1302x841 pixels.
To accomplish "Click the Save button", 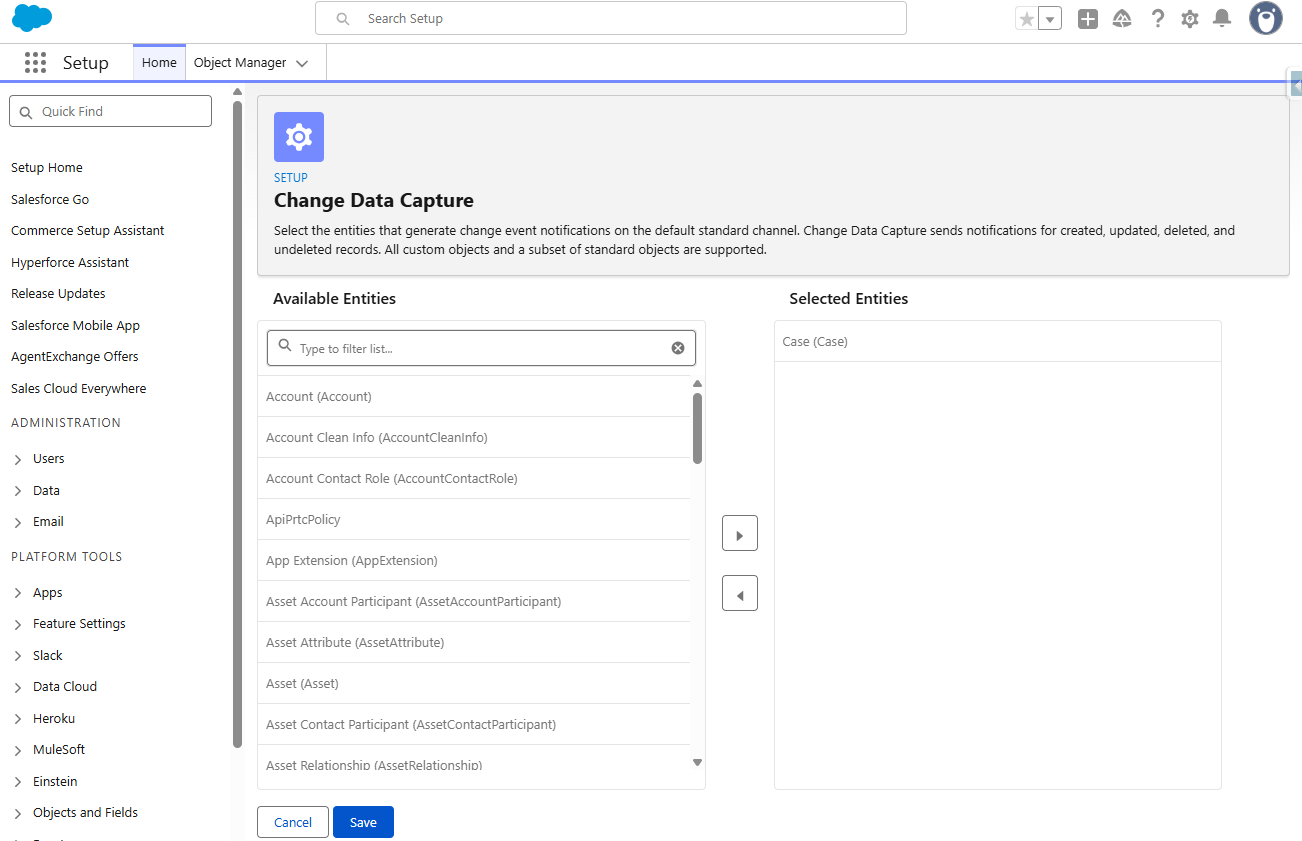I will [x=363, y=822].
